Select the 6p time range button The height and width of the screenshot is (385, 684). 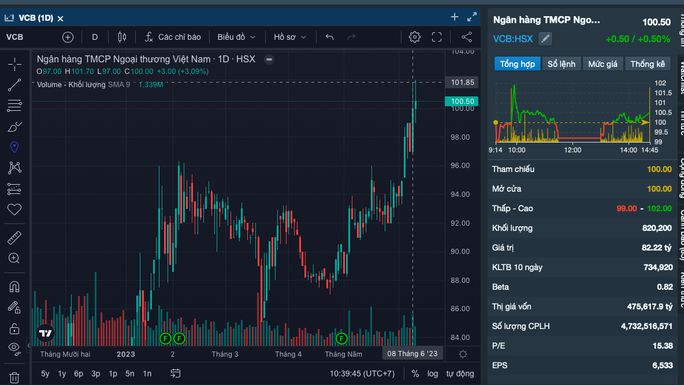pyautogui.click(x=79, y=374)
